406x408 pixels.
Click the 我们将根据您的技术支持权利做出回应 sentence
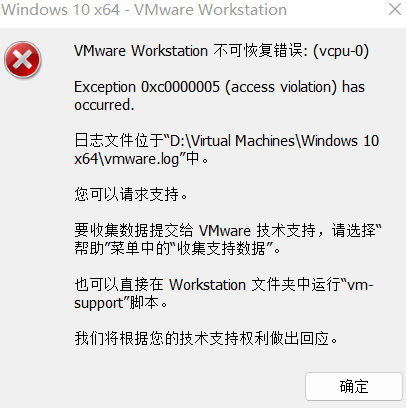pos(206,338)
